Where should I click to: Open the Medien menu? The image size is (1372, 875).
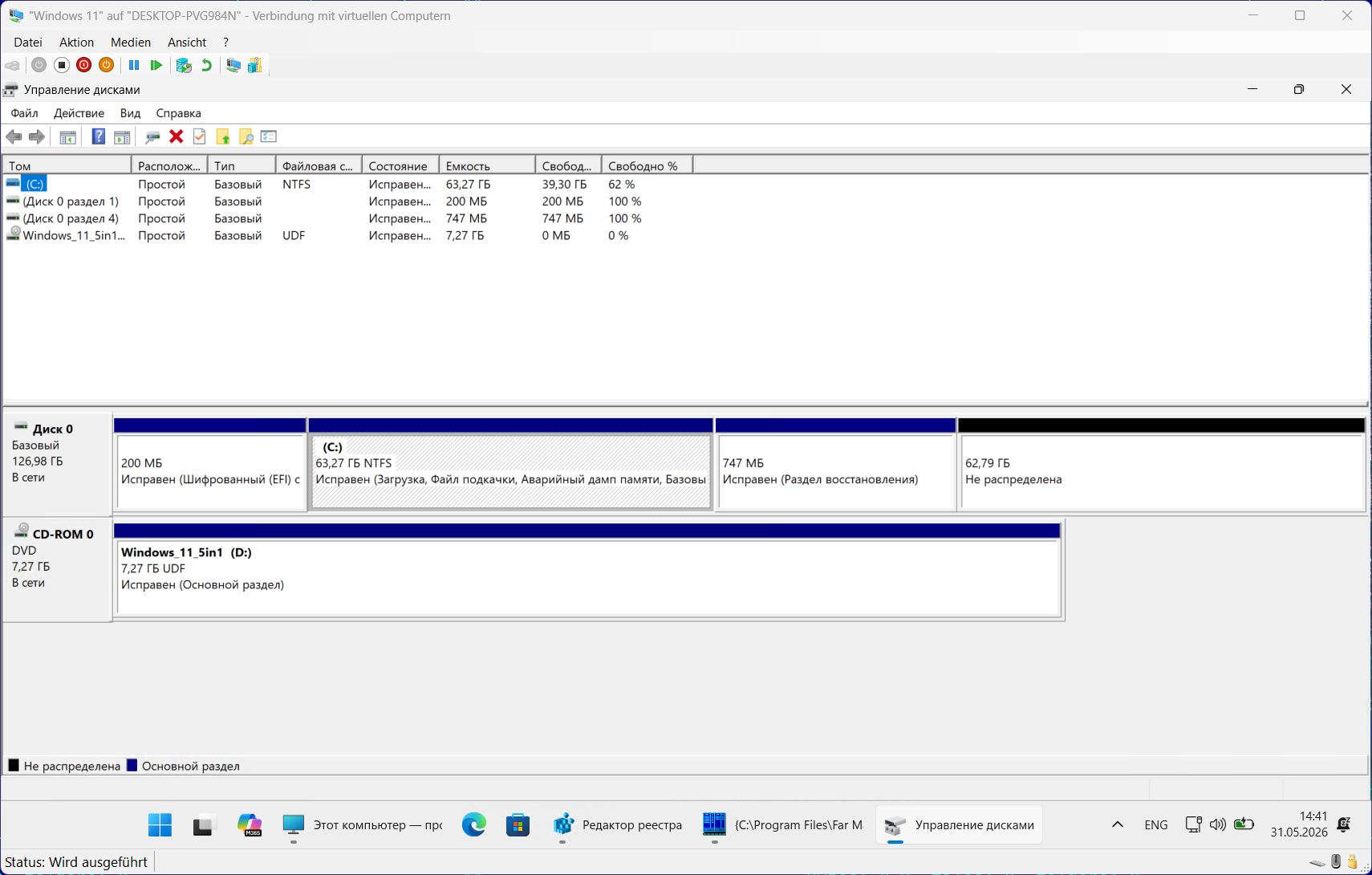(131, 42)
